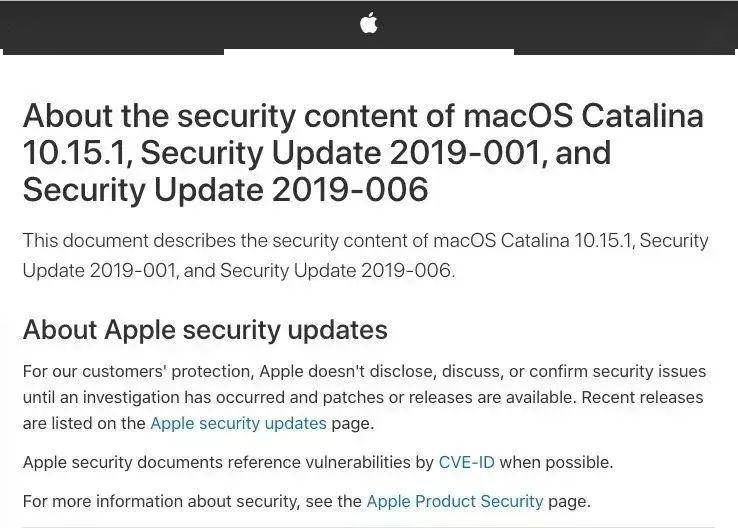Click the word "page." after Apple Product Security
This screenshot has width=738, height=528.
[x=569, y=501]
